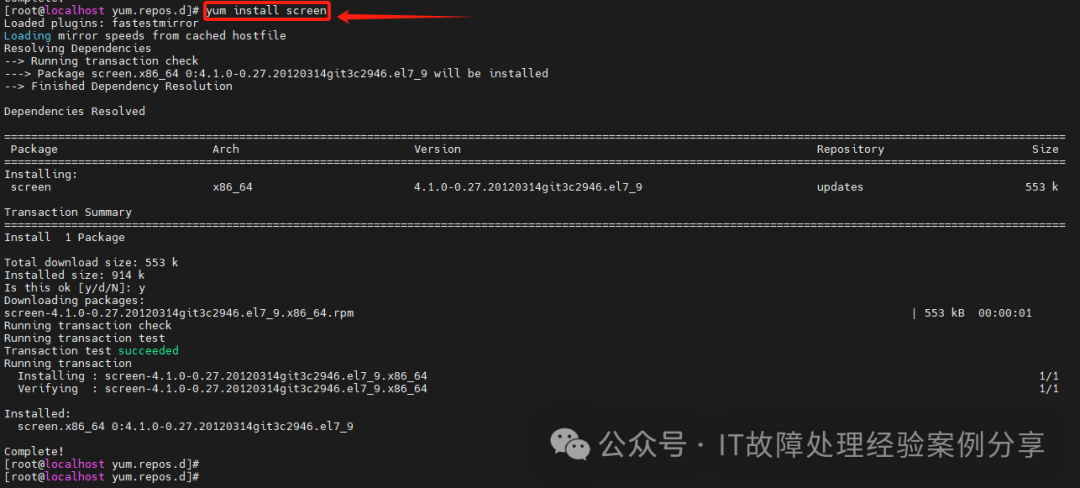Click the 'Repository' column header

tap(850, 149)
